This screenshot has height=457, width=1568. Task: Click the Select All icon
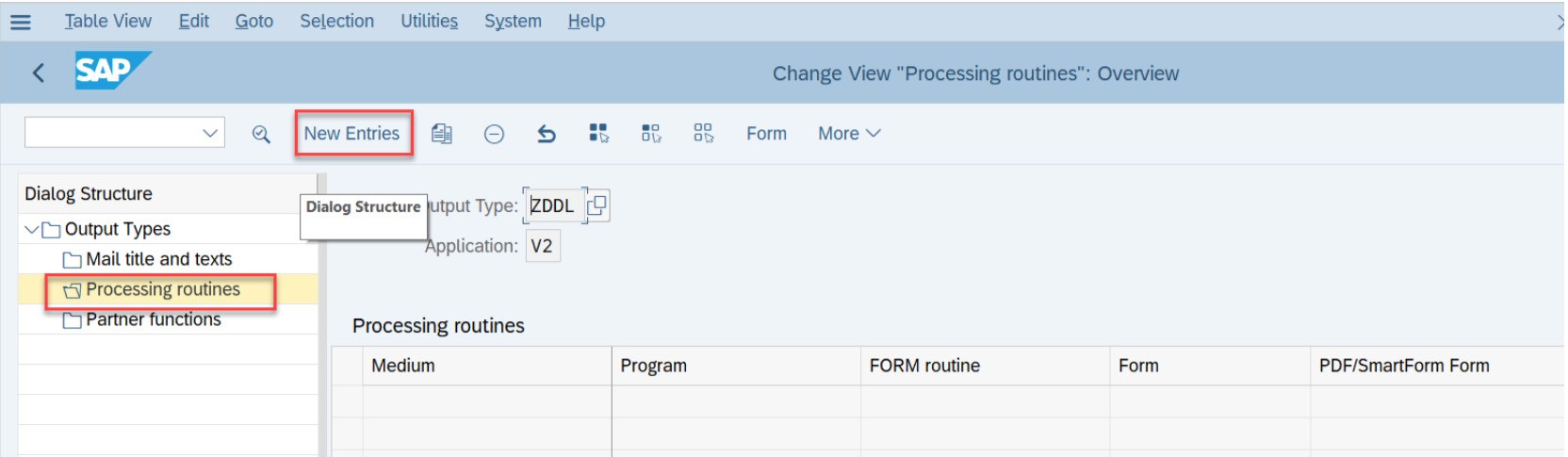(598, 133)
